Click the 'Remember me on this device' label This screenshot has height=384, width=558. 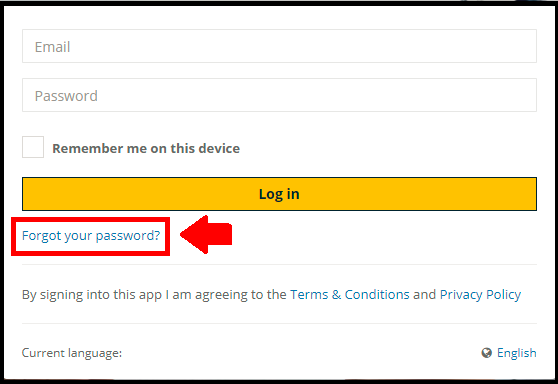146,148
